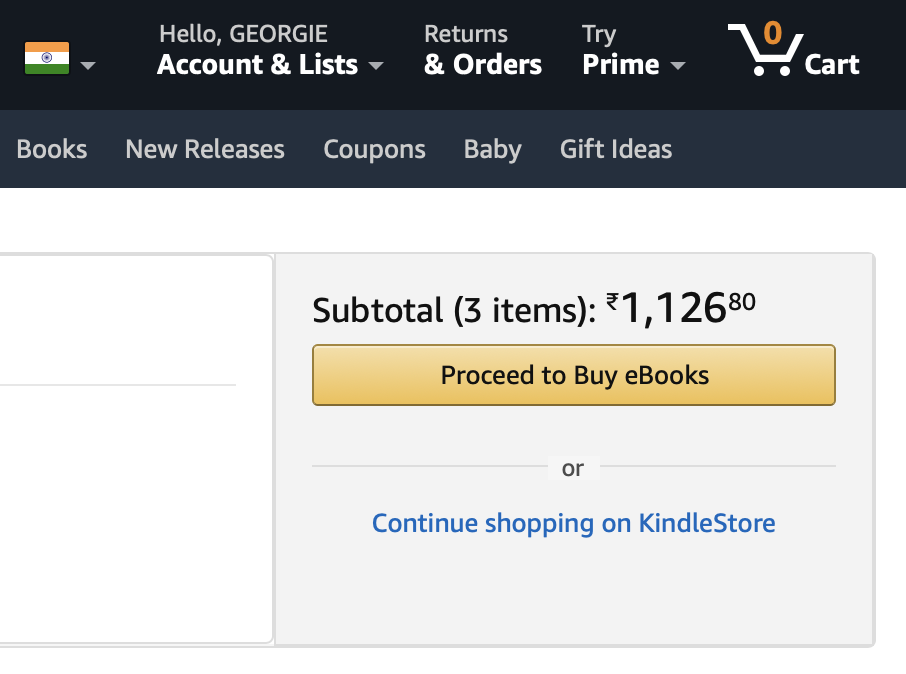Click the Cart text label
906x674 pixels.
pyautogui.click(x=832, y=65)
